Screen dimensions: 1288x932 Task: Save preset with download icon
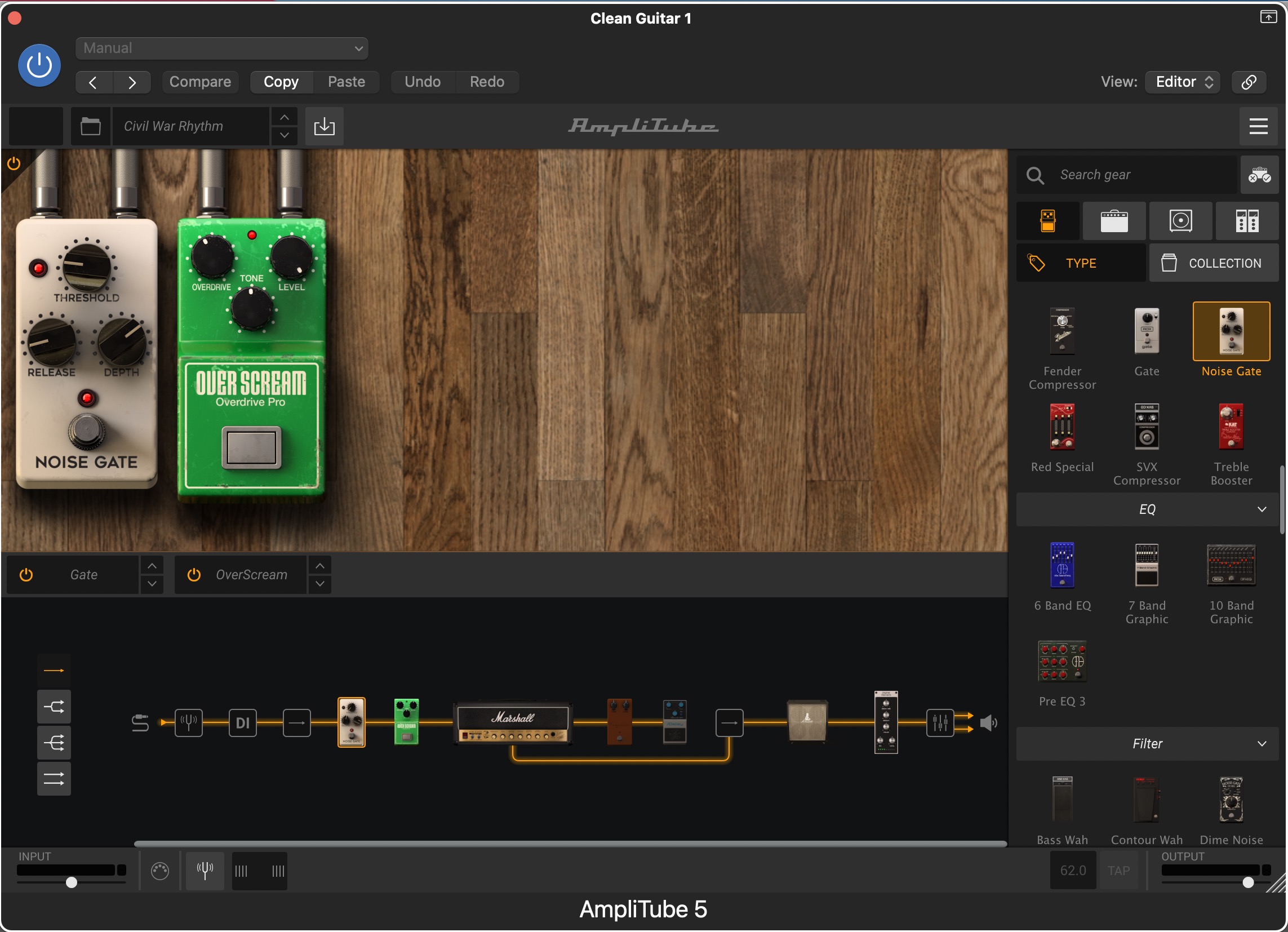coord(325,126)
